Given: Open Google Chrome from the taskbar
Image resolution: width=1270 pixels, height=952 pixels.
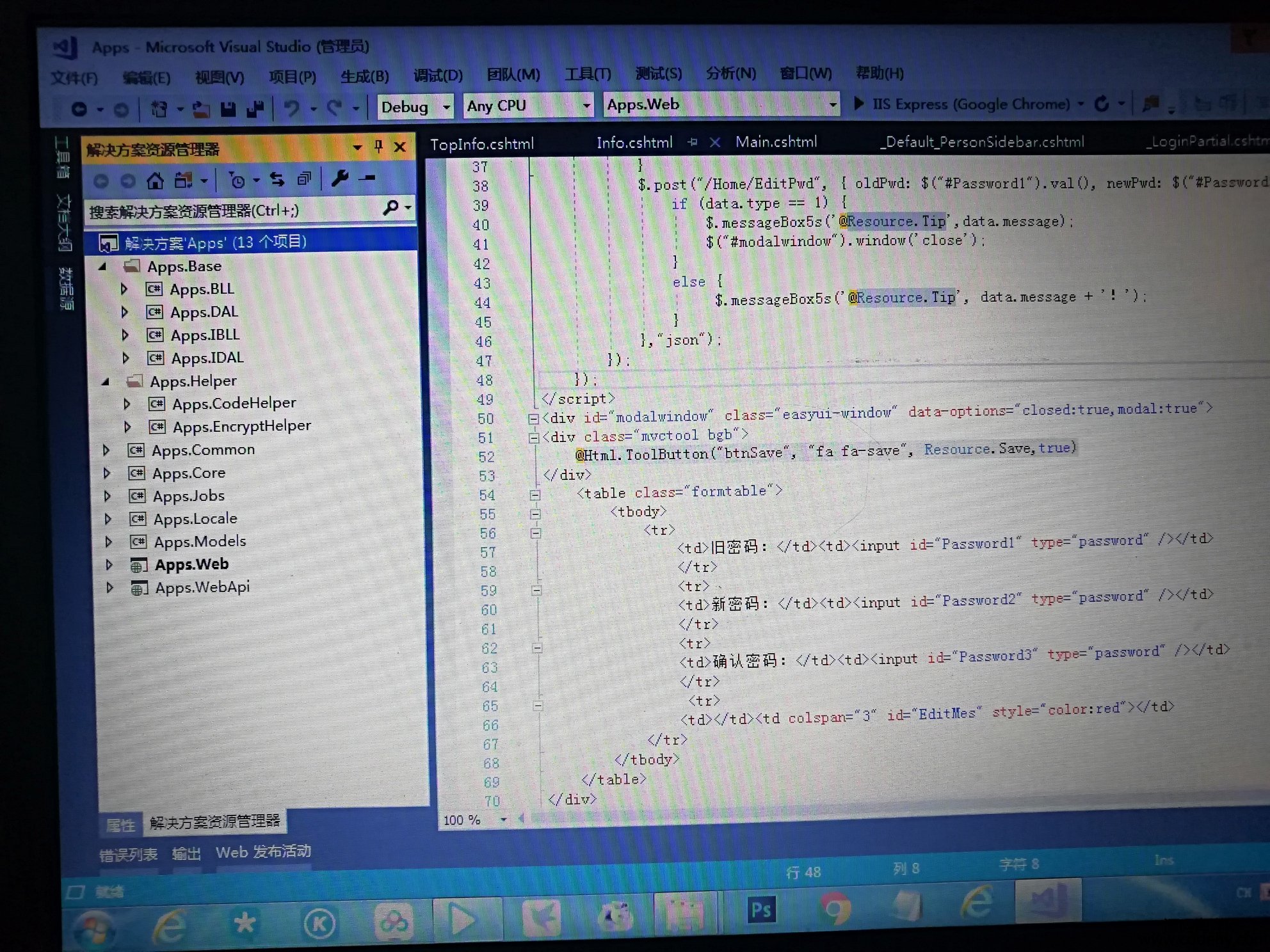Looking at the screenshot, I should [x=835, y=908].
